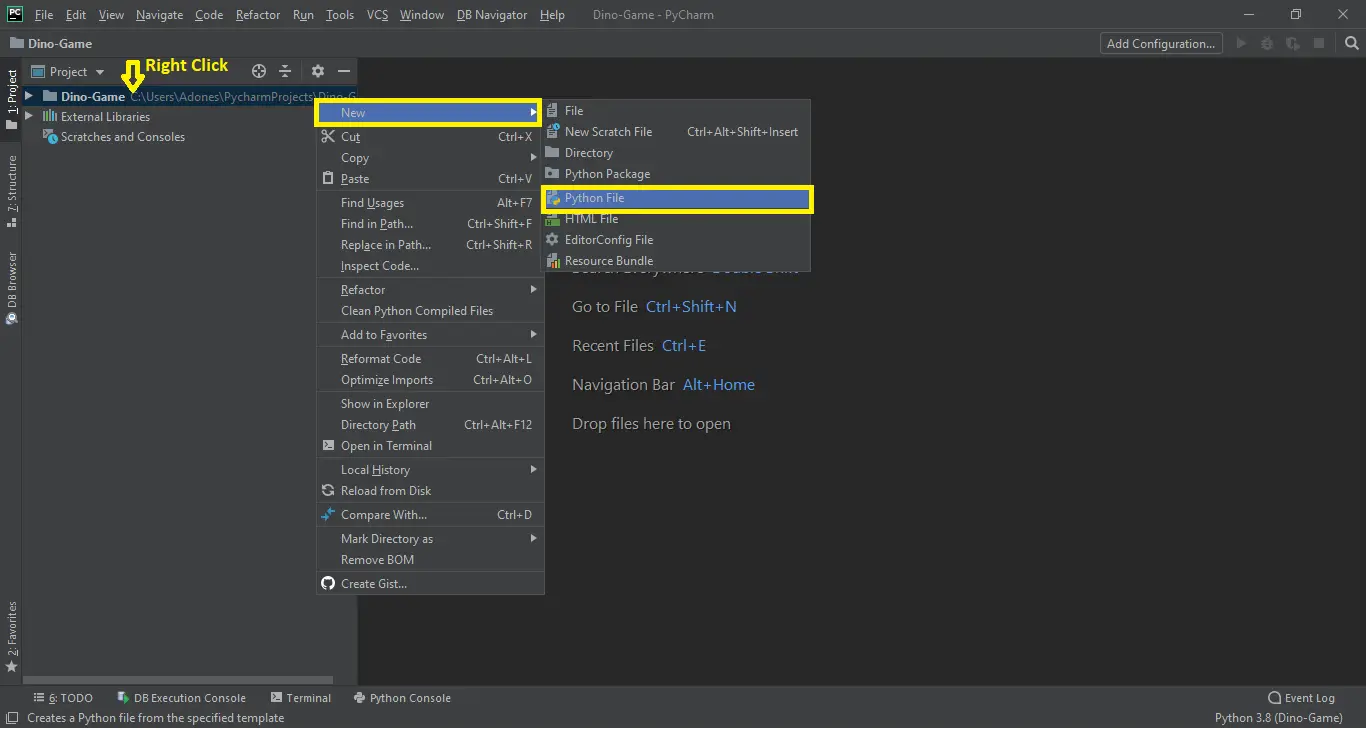Viewport: 1366px width, 730px height.
Task: Click the Cut scissors icon in context menu
Action: [328, 137]
